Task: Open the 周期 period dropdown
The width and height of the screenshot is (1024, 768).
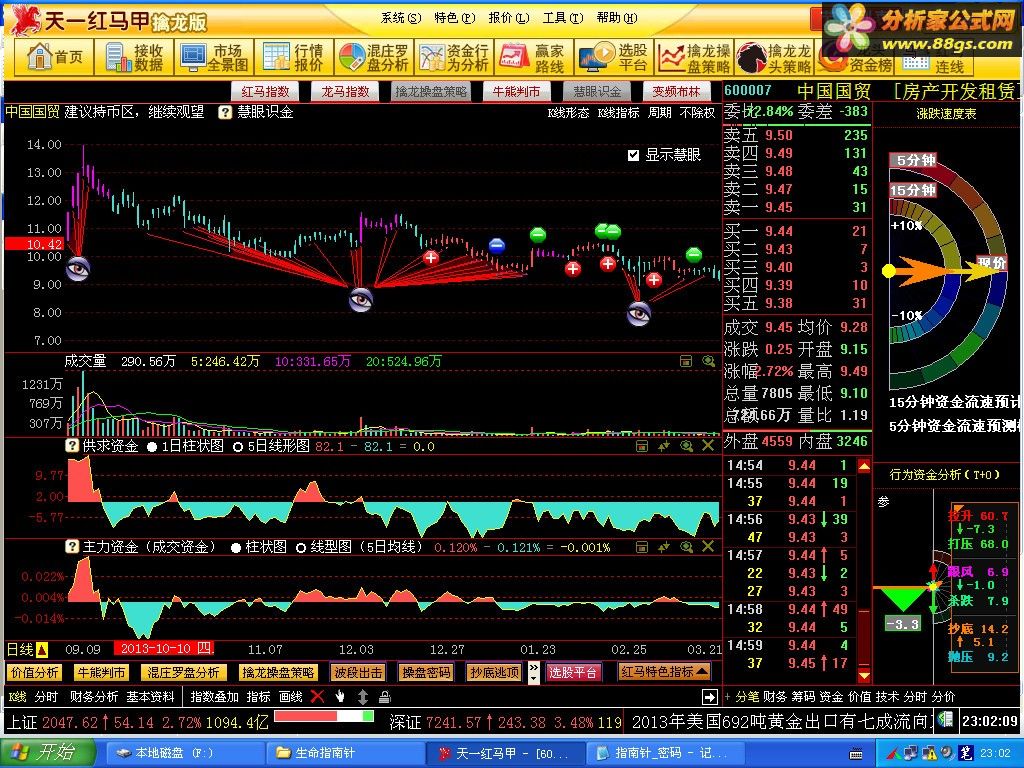Action: click(660, 112)
